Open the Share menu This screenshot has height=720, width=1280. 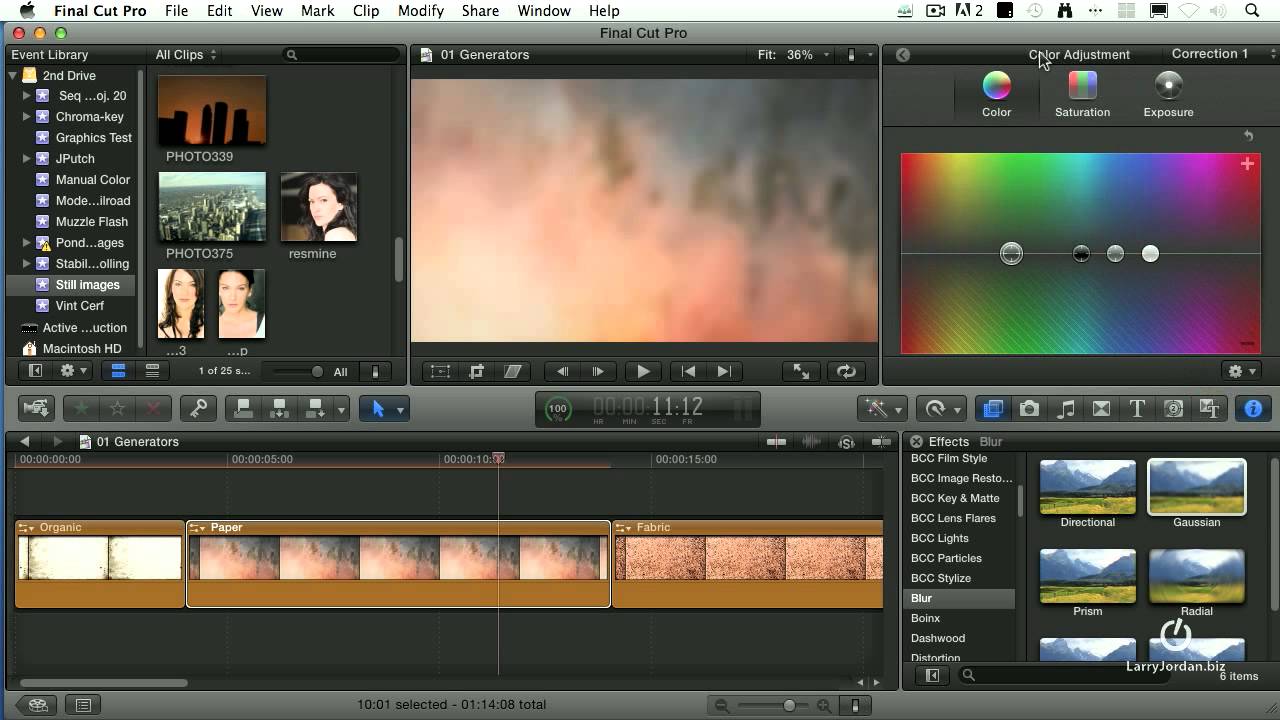tap(480, 11)
